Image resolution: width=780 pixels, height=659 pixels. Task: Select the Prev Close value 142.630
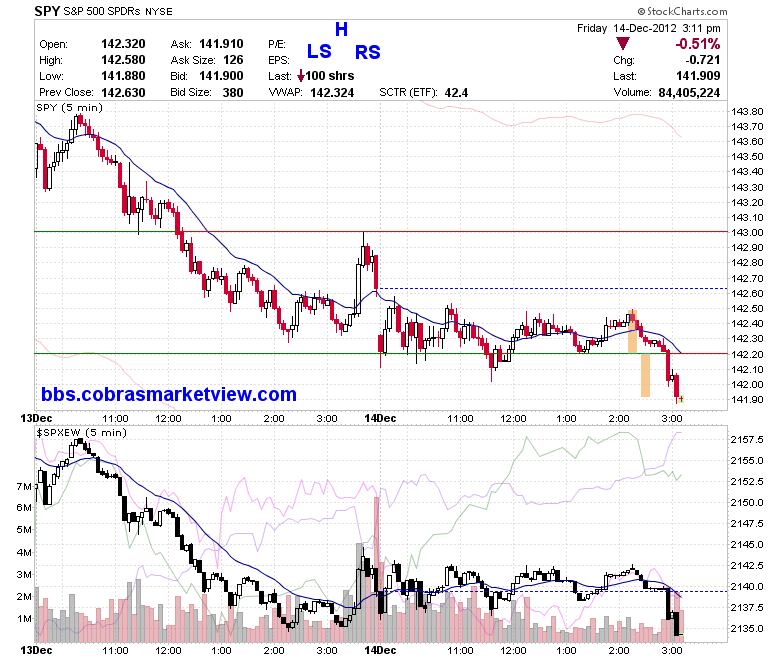point(123,93)
